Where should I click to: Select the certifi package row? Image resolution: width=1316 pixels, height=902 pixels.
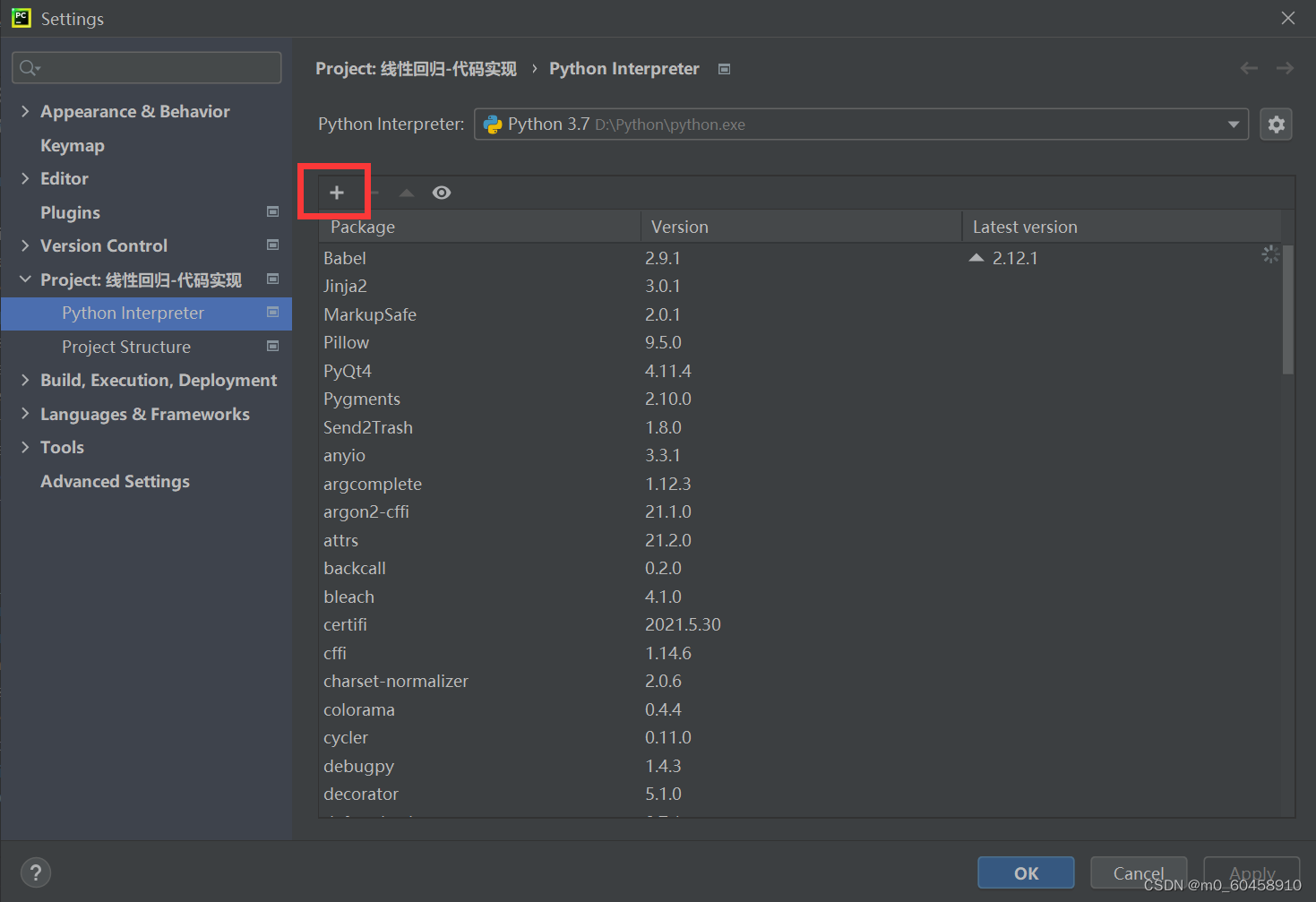point(800,624)
